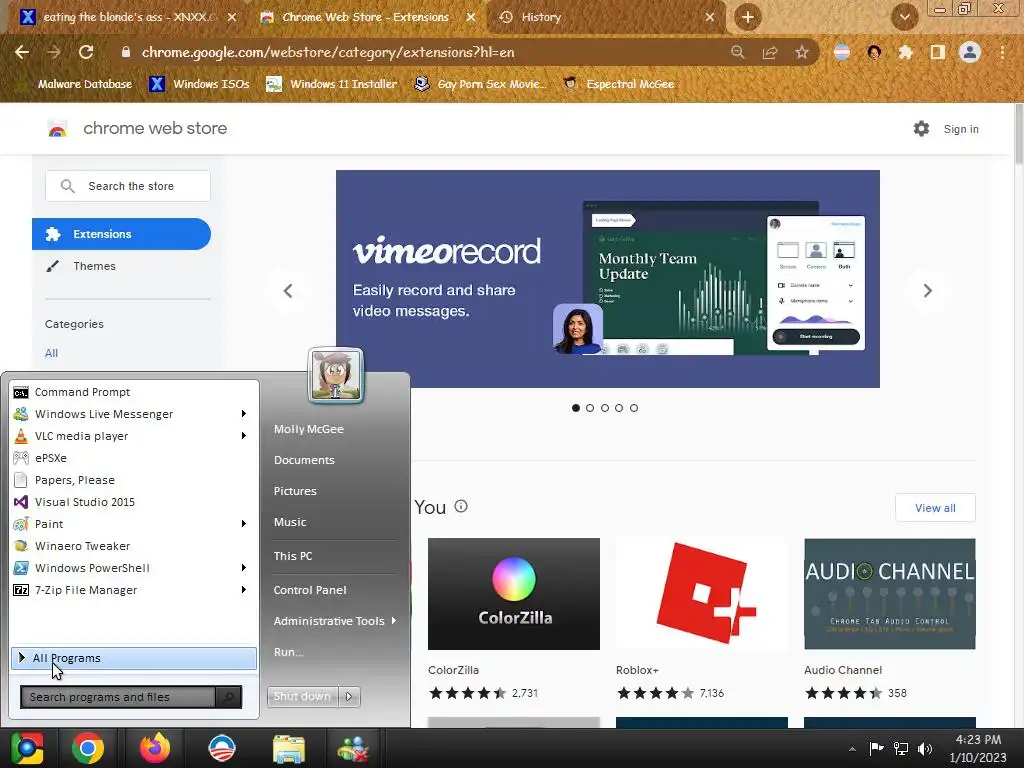Open the side panel icon in Chrome toolbar

tap(938, 52)
